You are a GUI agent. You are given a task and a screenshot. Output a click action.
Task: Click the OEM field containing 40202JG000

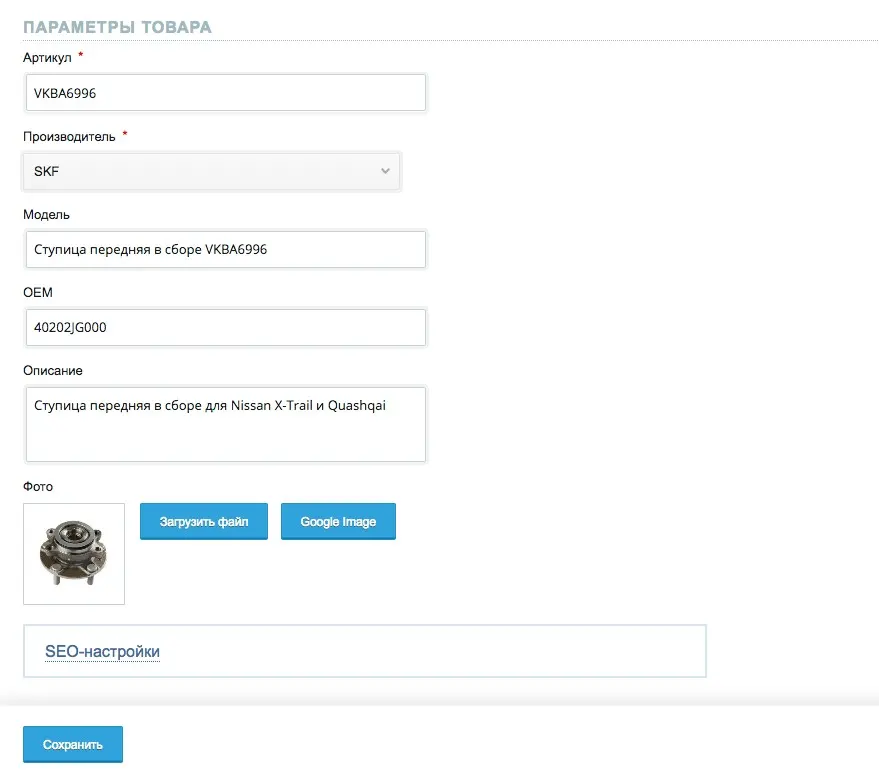[225, 327]
